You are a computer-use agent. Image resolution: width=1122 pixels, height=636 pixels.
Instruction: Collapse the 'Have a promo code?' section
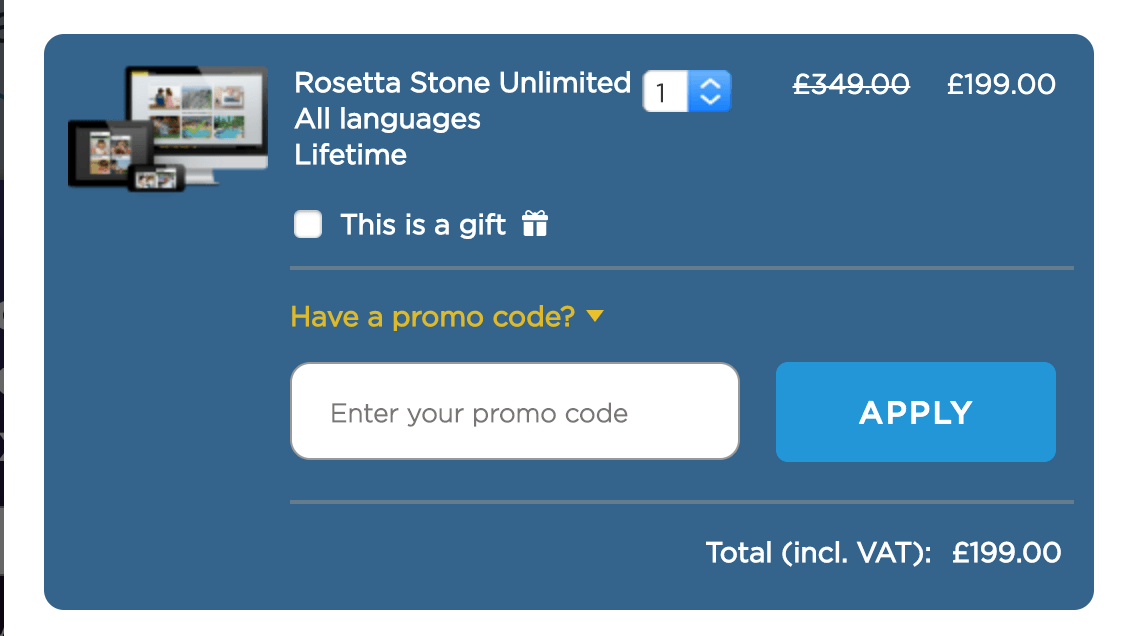(x=430, y=315)
